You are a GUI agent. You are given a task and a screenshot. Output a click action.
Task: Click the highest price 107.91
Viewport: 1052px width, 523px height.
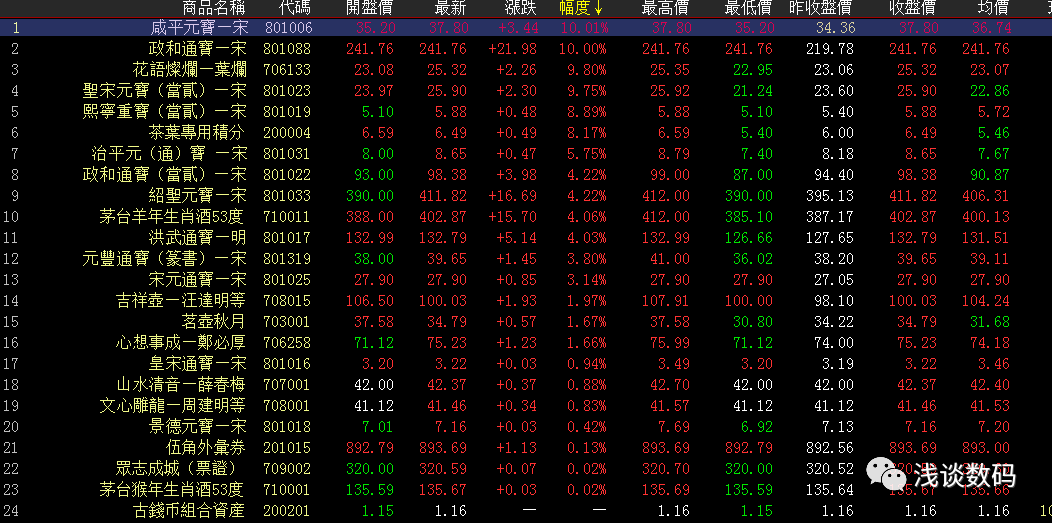tap(666, 300)
